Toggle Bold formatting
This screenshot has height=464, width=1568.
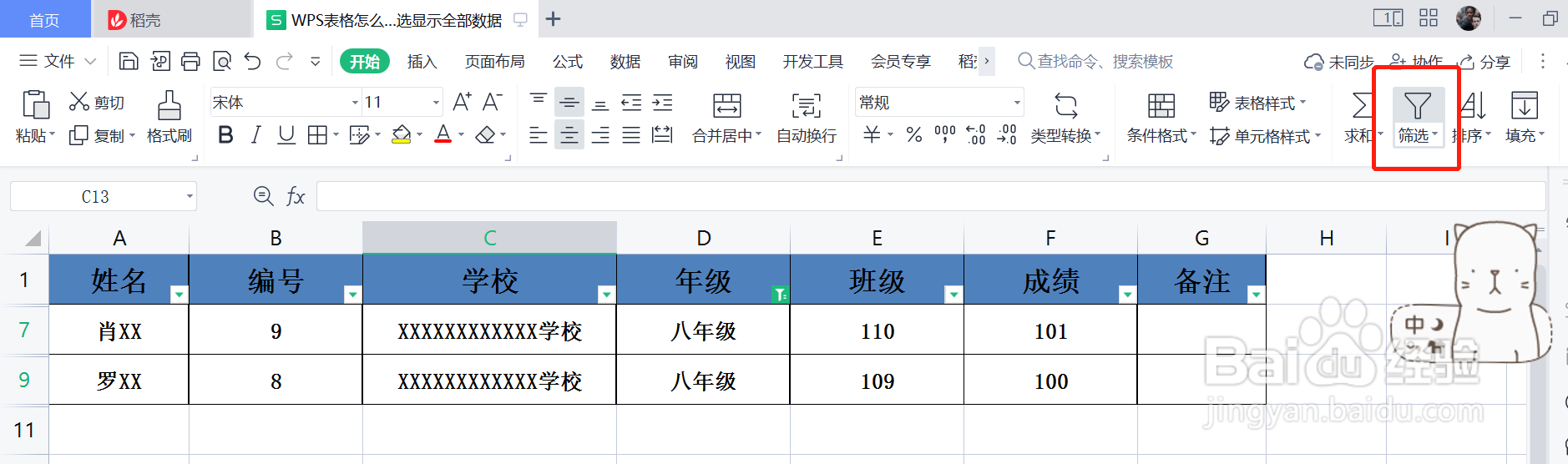coord(225,135)
